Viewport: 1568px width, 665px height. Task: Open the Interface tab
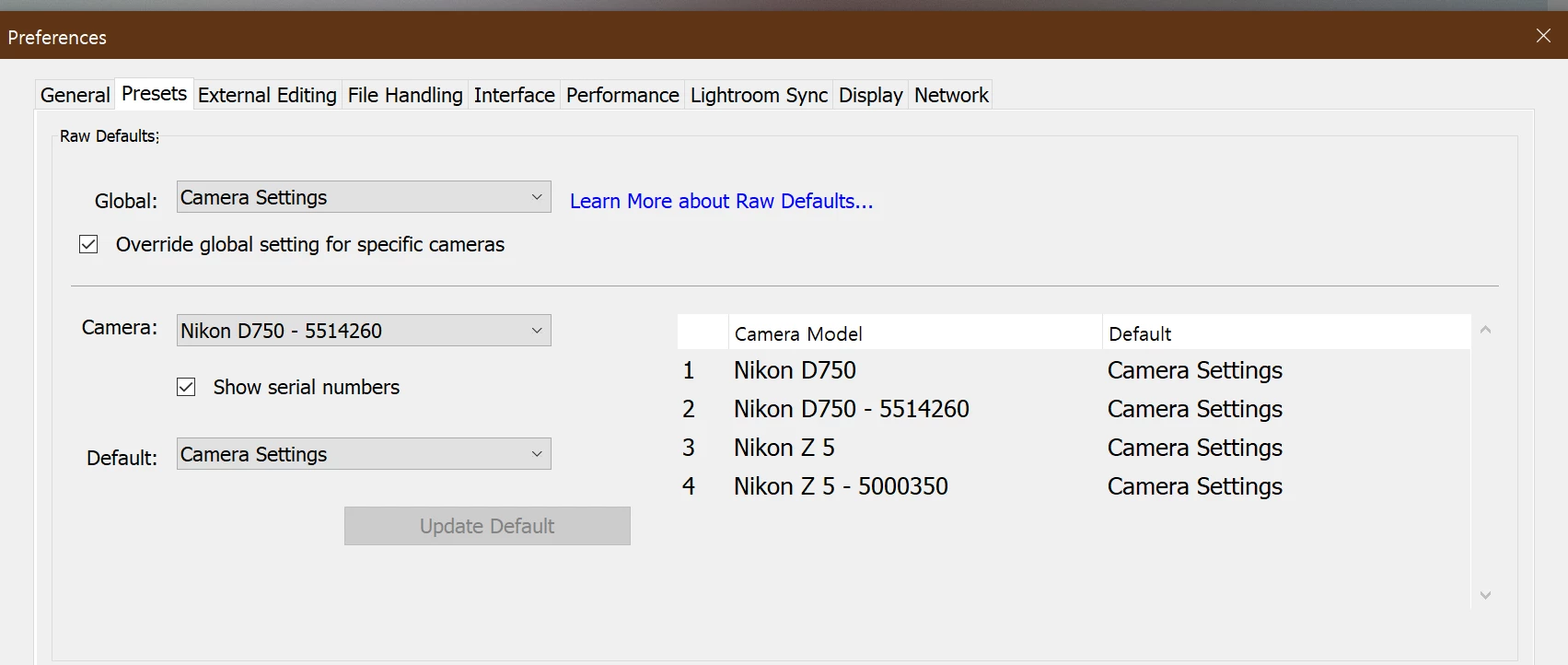pos(515,95)
